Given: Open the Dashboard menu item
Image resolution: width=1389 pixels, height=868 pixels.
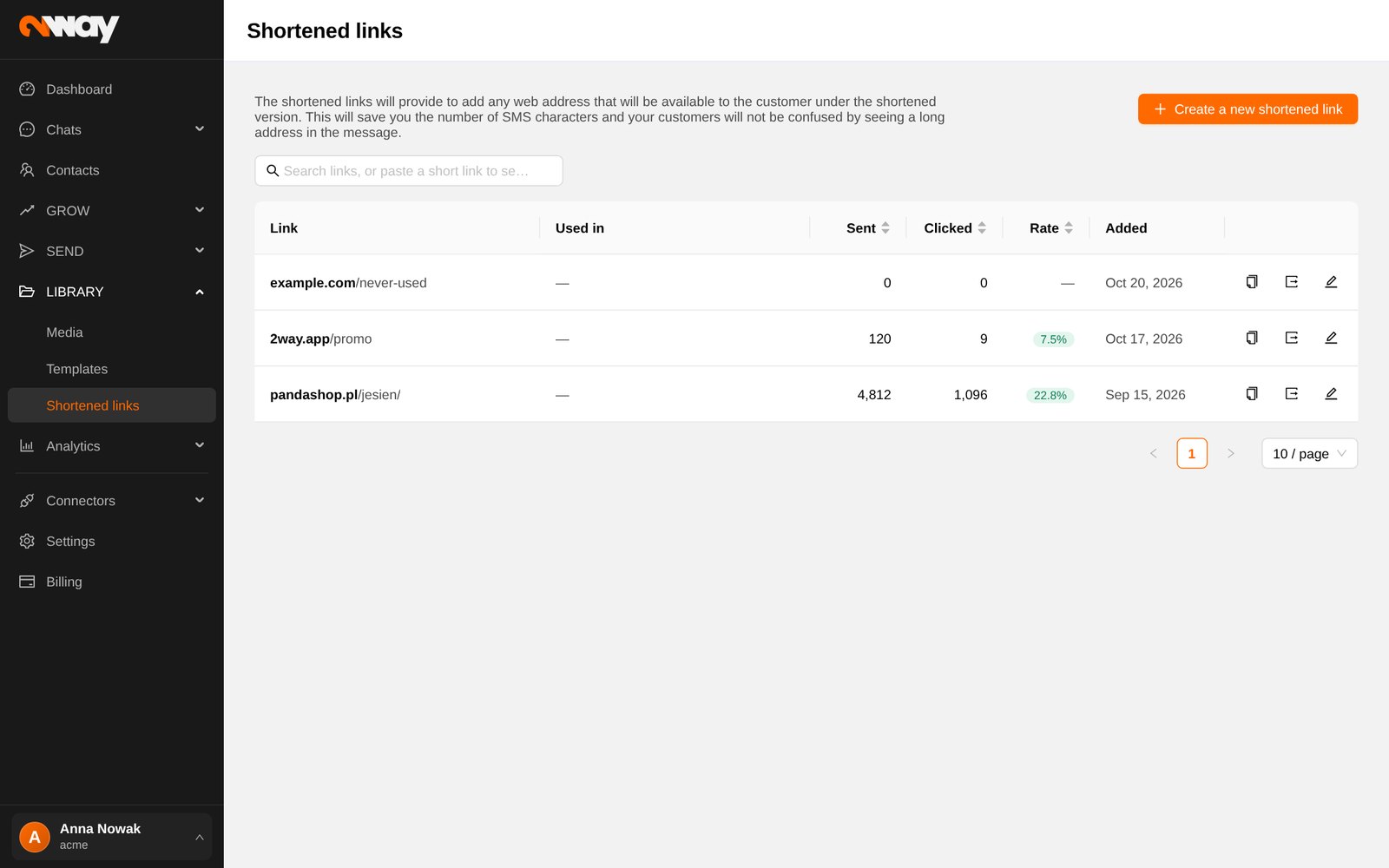Looking at the screenshot, I should [112, 89].
